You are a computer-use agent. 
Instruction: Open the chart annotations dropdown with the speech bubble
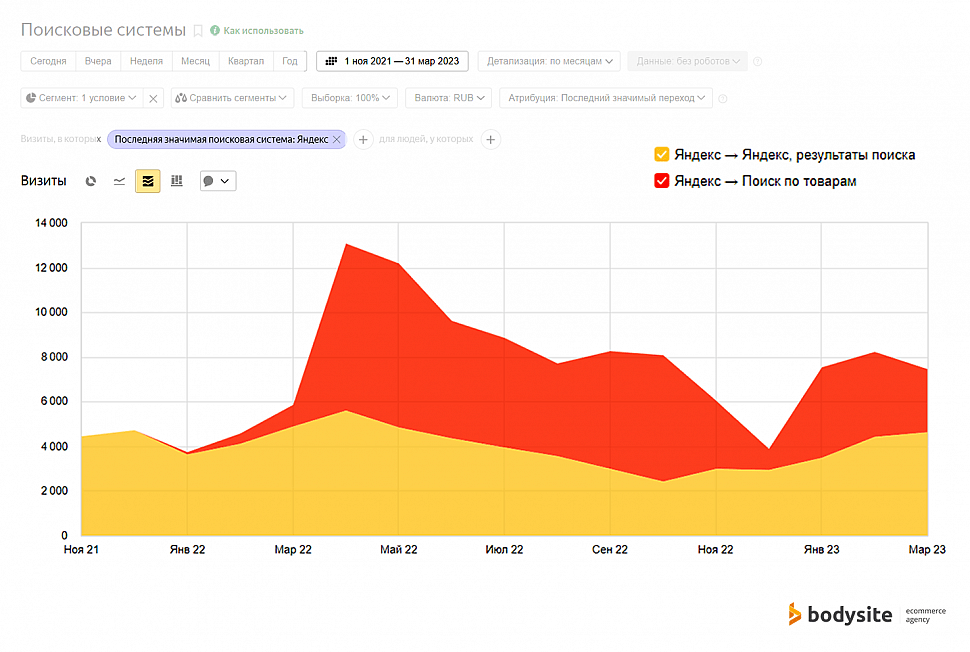point(218,181)
